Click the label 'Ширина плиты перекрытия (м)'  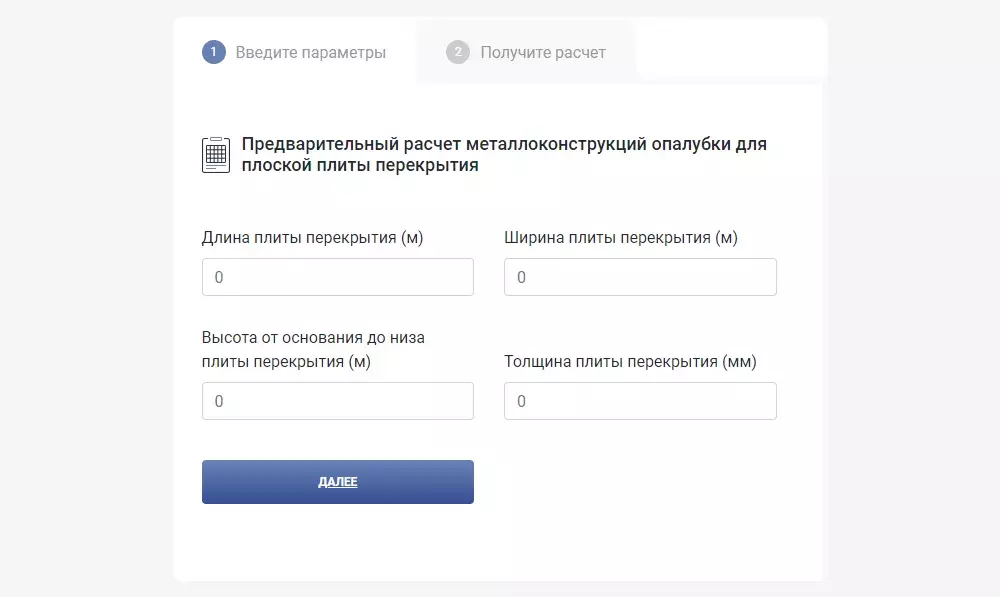coord(621,238)
